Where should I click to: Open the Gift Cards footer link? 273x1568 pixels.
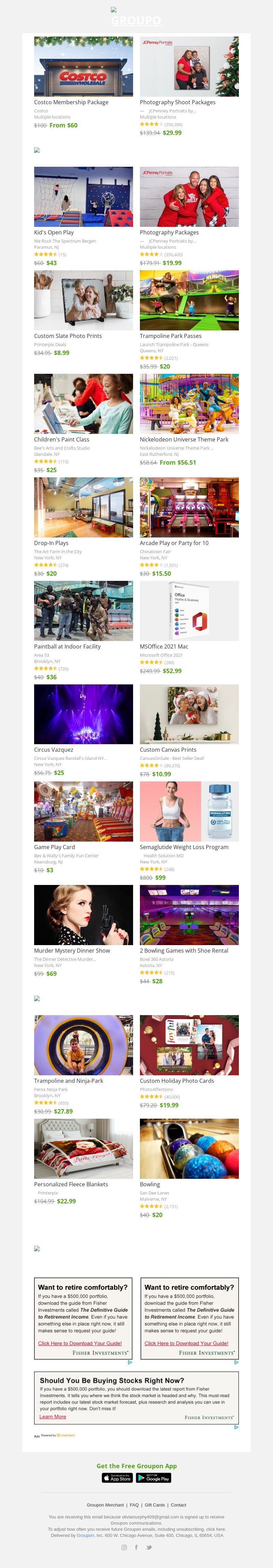(155, 1505)
